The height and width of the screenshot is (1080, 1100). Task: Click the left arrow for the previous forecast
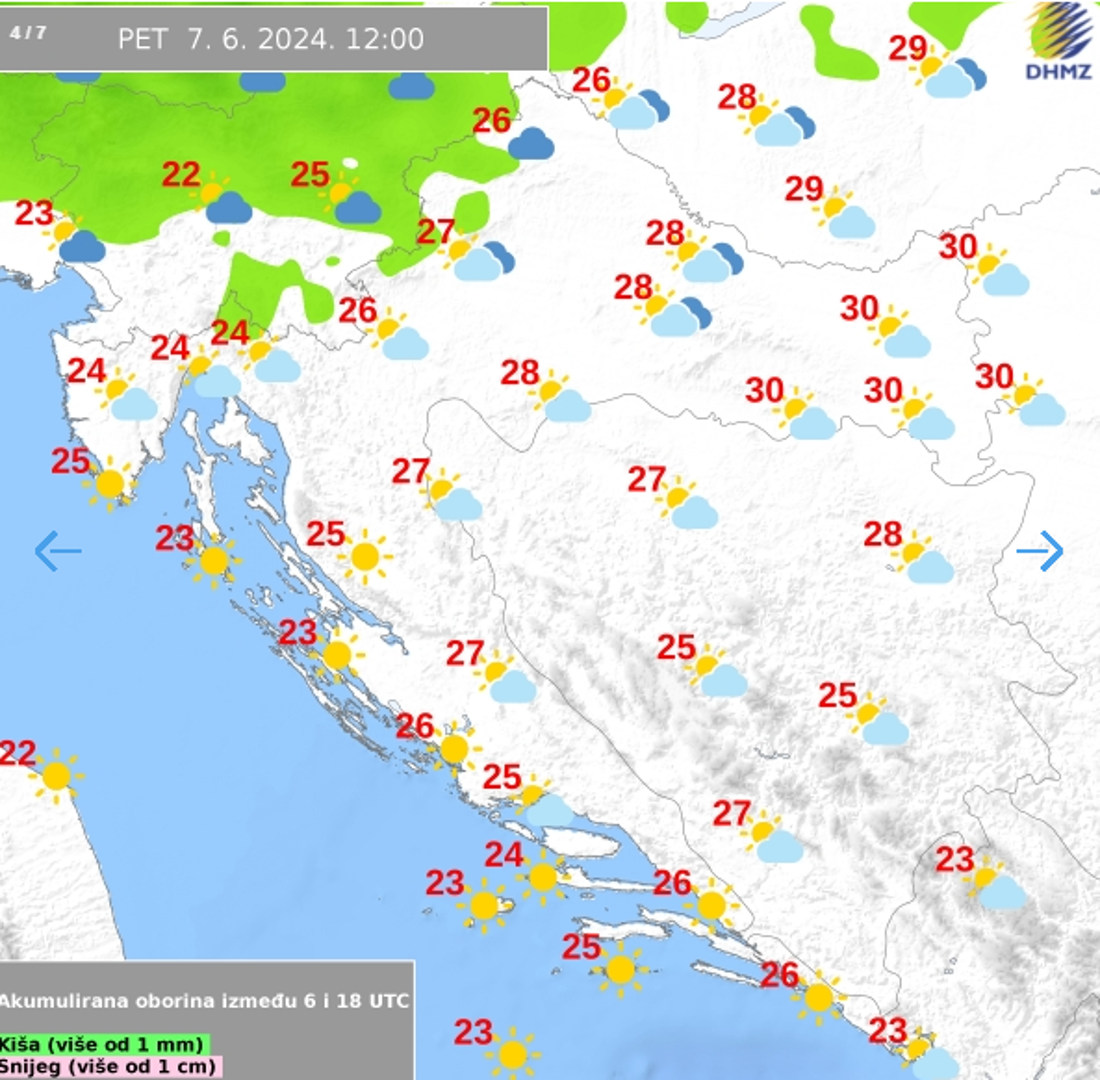[x=57, y=551]
